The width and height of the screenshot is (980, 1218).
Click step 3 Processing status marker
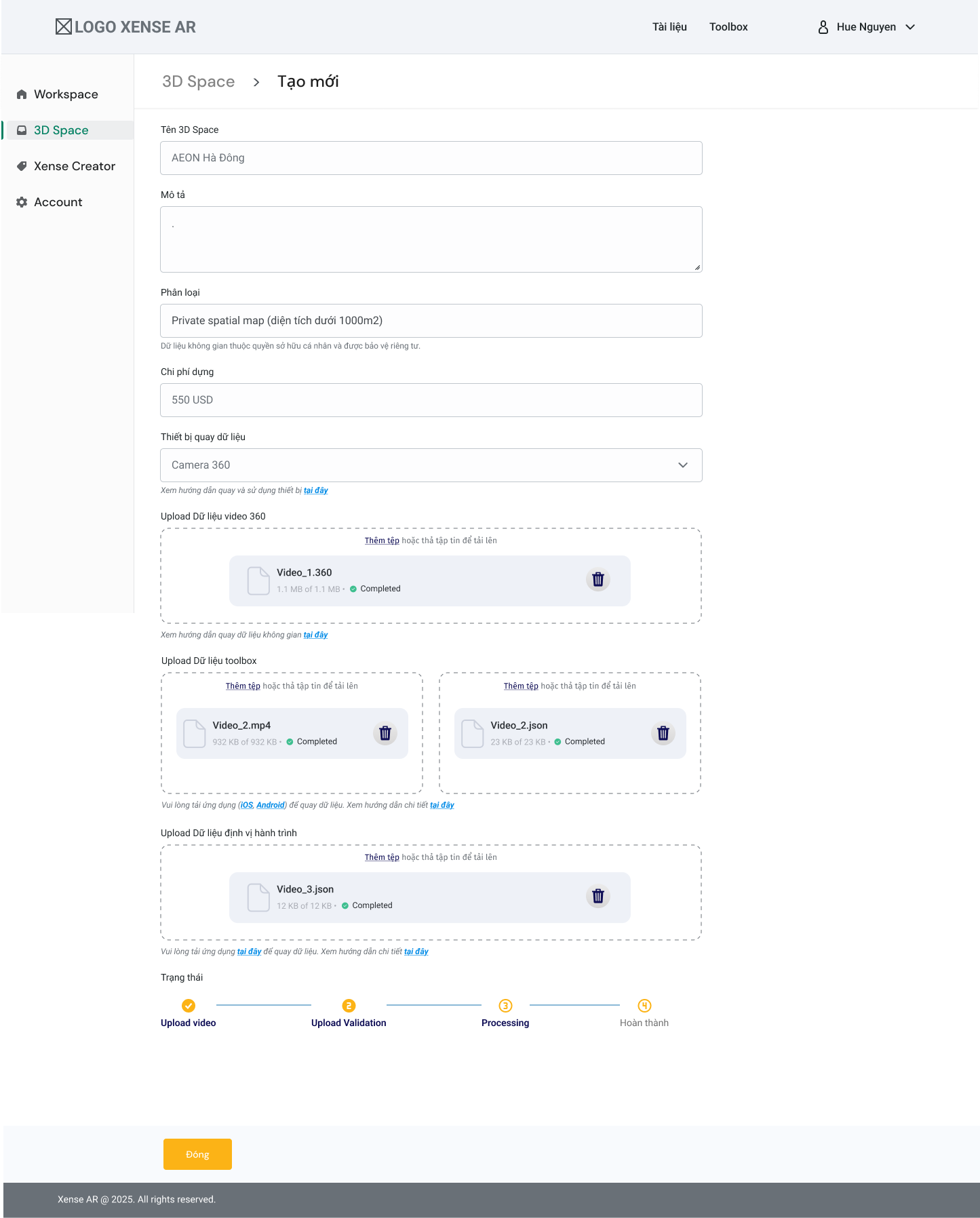[x=505, y=1006]
